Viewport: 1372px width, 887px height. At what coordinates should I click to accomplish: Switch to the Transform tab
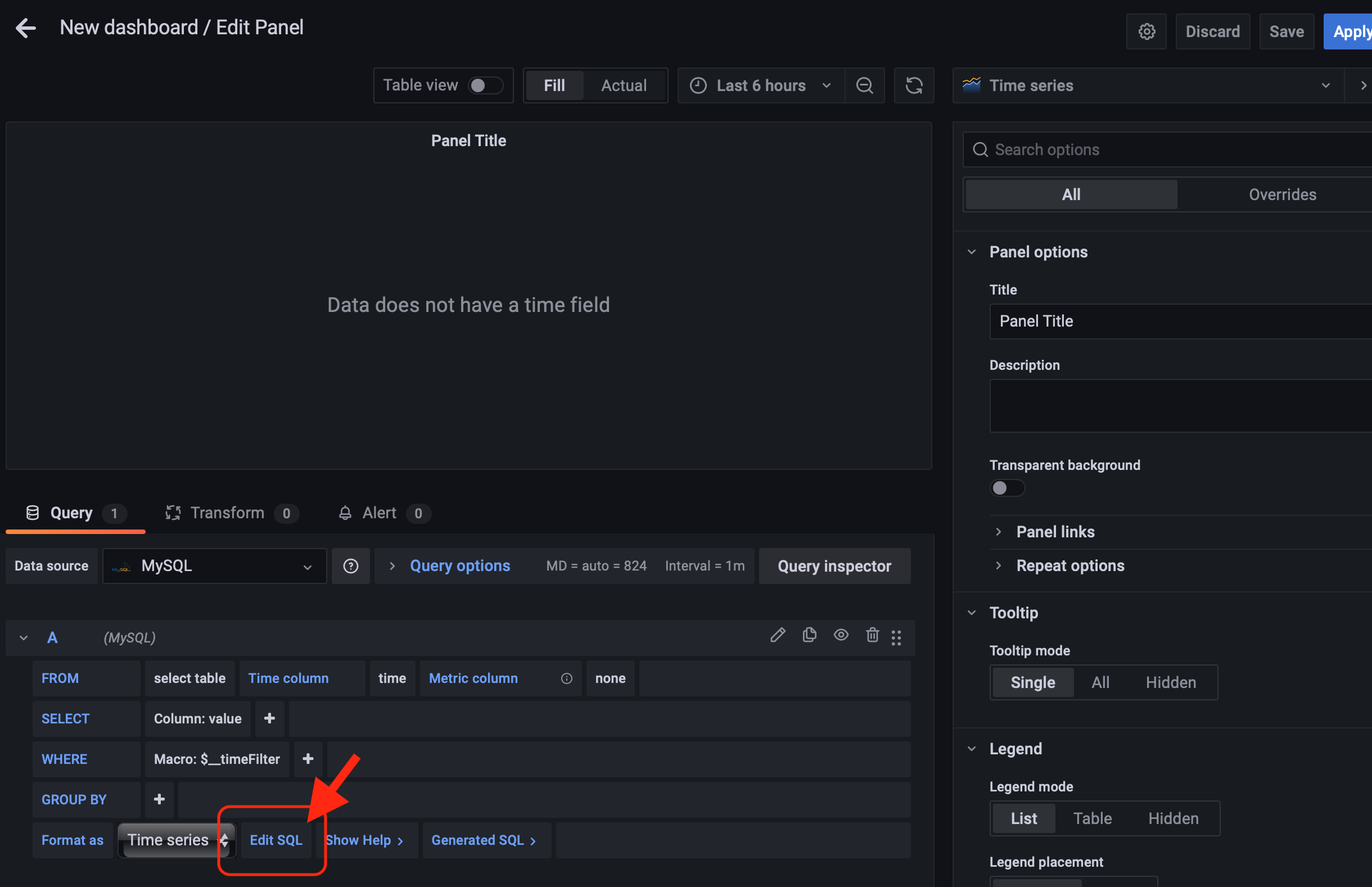pos(227,513)
